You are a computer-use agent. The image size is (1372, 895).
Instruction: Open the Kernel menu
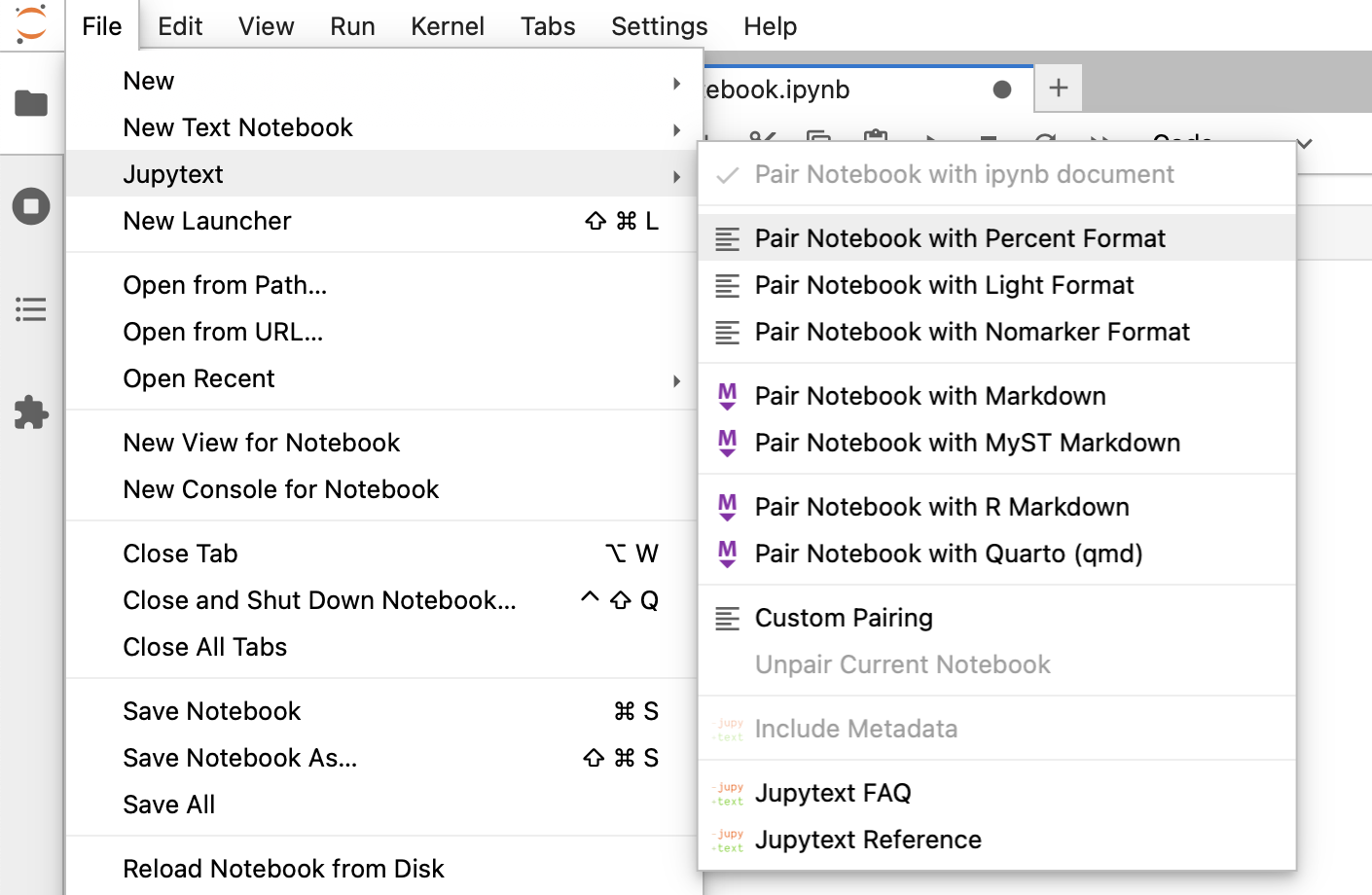click(x=447, y=26)
